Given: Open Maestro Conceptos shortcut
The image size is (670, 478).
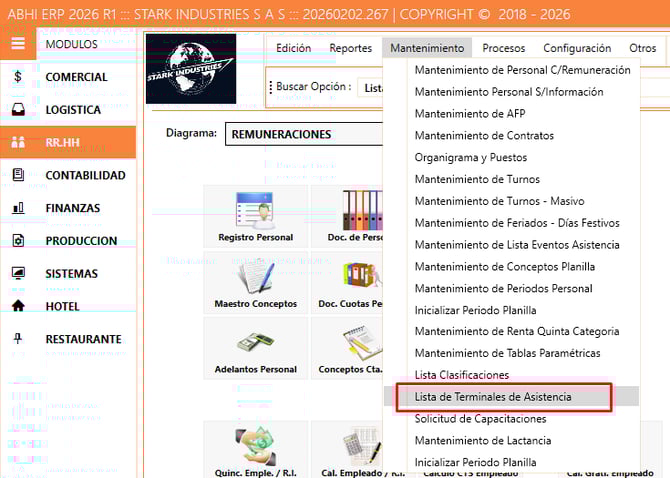Looking at the screenshot, I should (255, 282).
